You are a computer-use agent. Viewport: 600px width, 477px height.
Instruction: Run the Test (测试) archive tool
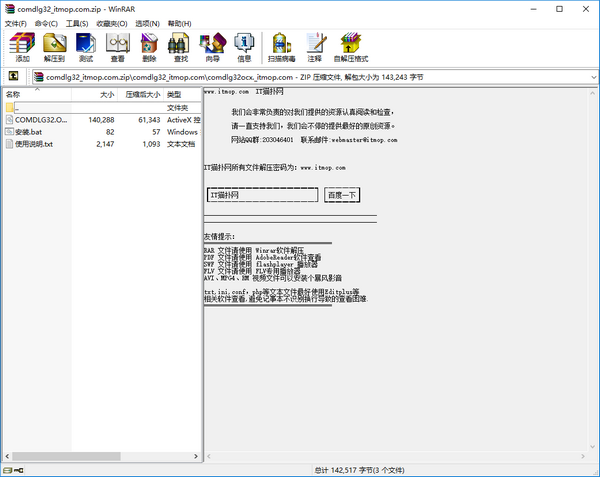coord(86,47)
